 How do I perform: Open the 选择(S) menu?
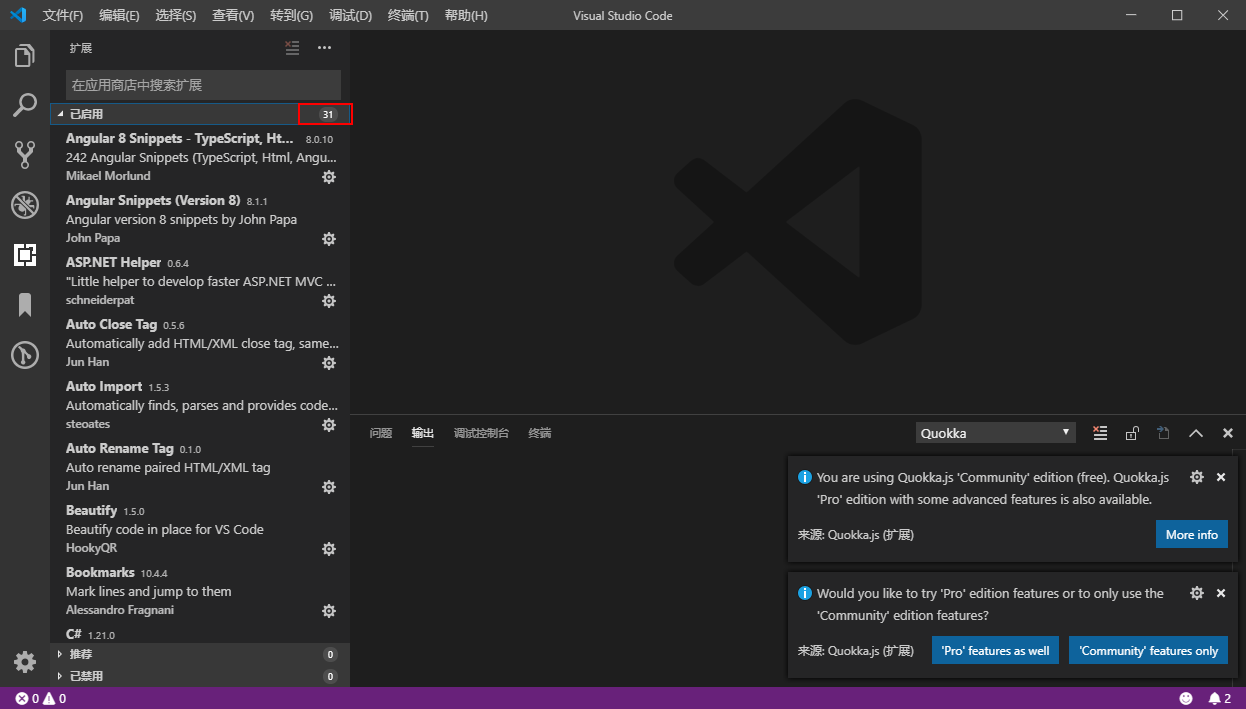(x=176, y=15)
